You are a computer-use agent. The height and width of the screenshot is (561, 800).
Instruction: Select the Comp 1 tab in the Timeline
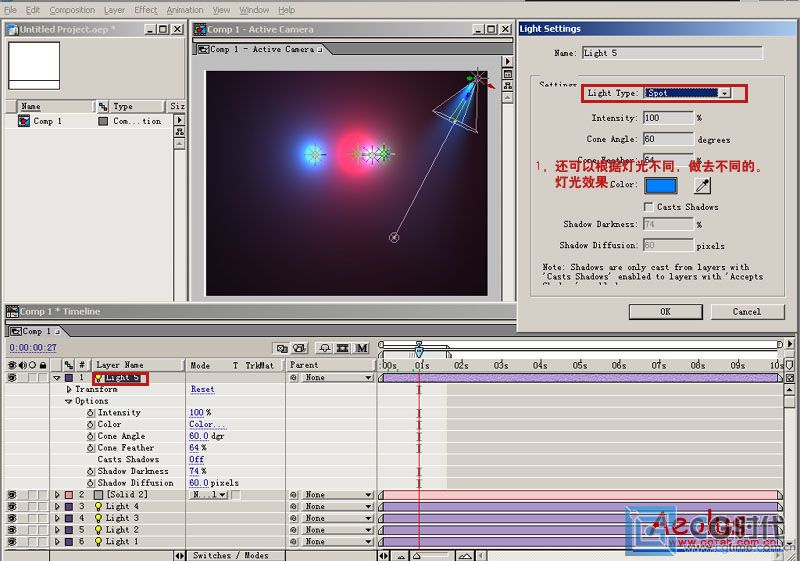[x=36, y=332]
